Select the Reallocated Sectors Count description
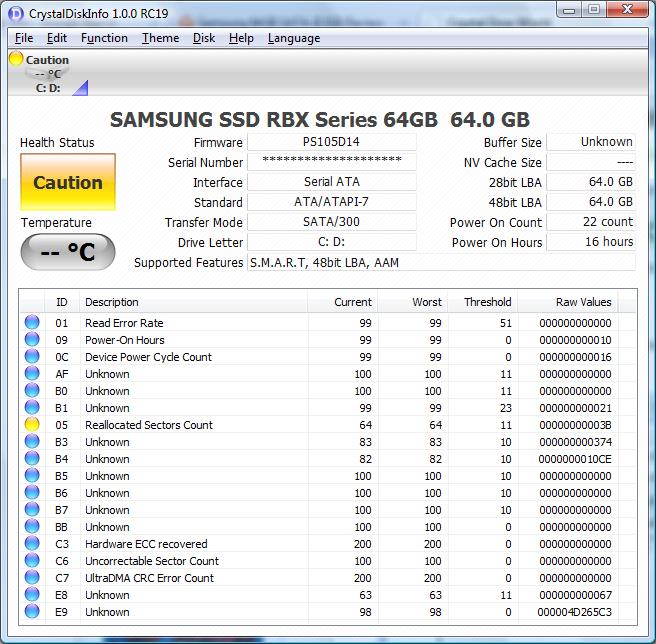Image resolution: width=656 pixels, height=644 pixels. (149, 425)
